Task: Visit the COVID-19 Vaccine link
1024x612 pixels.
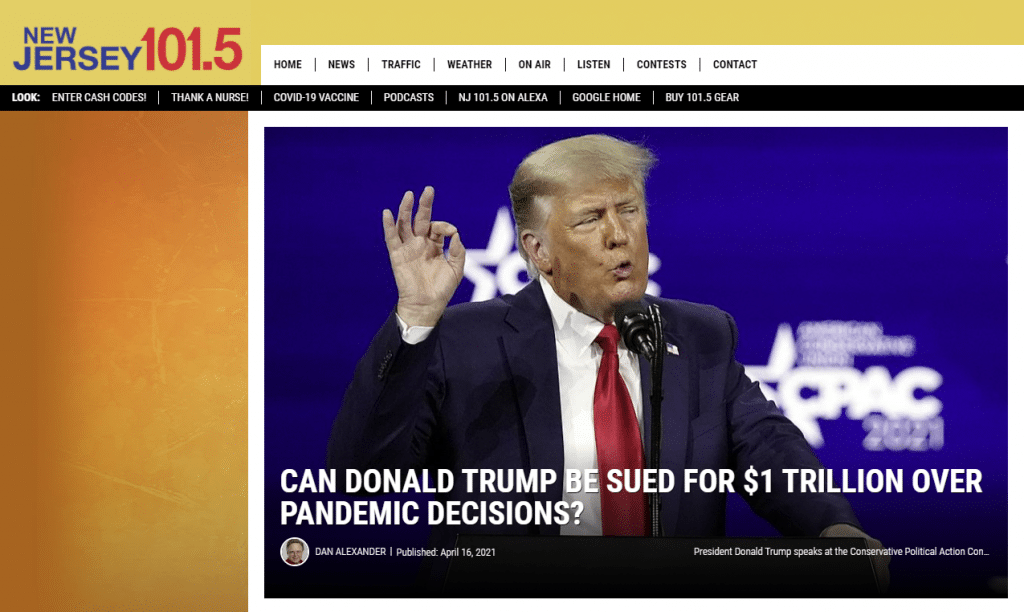Action: 316,97
